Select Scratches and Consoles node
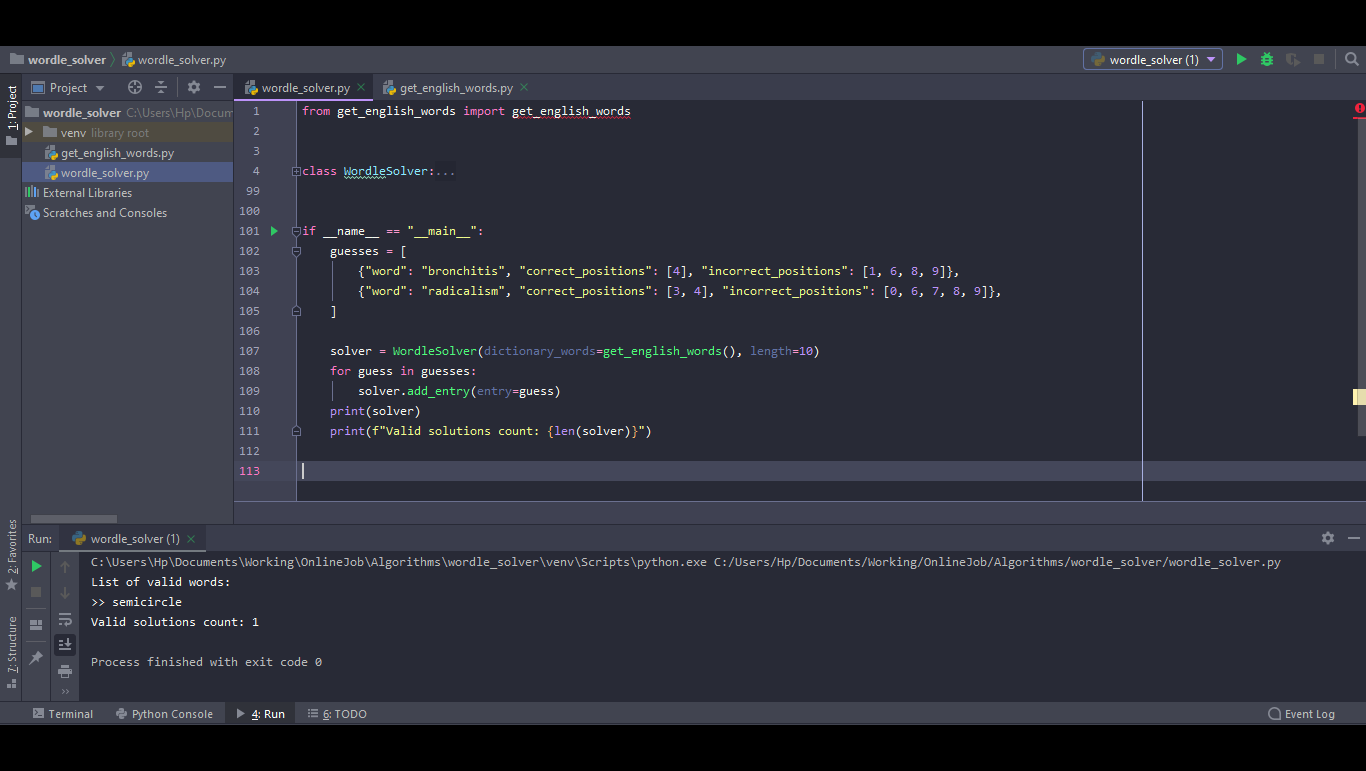Viewport: 1366px width, 771px height. (x=104, y=213)
